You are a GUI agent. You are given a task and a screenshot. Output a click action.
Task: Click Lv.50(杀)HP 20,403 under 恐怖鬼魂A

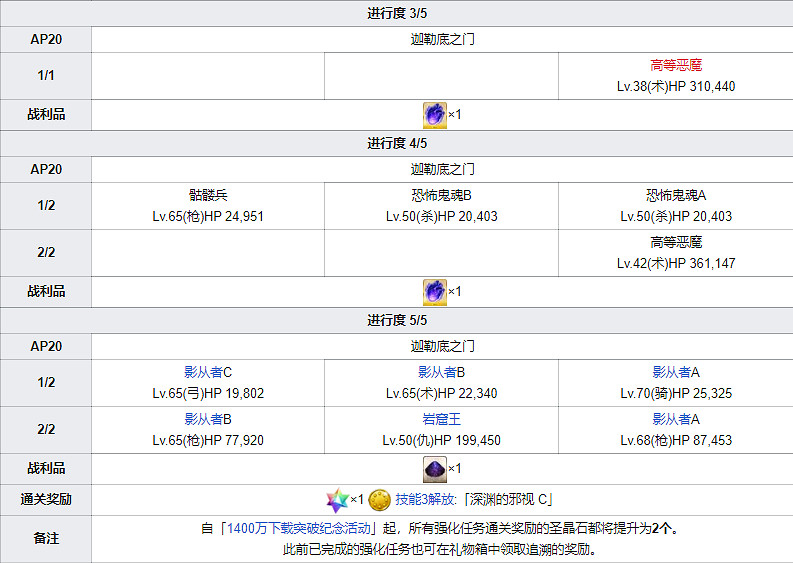[676, 216]
